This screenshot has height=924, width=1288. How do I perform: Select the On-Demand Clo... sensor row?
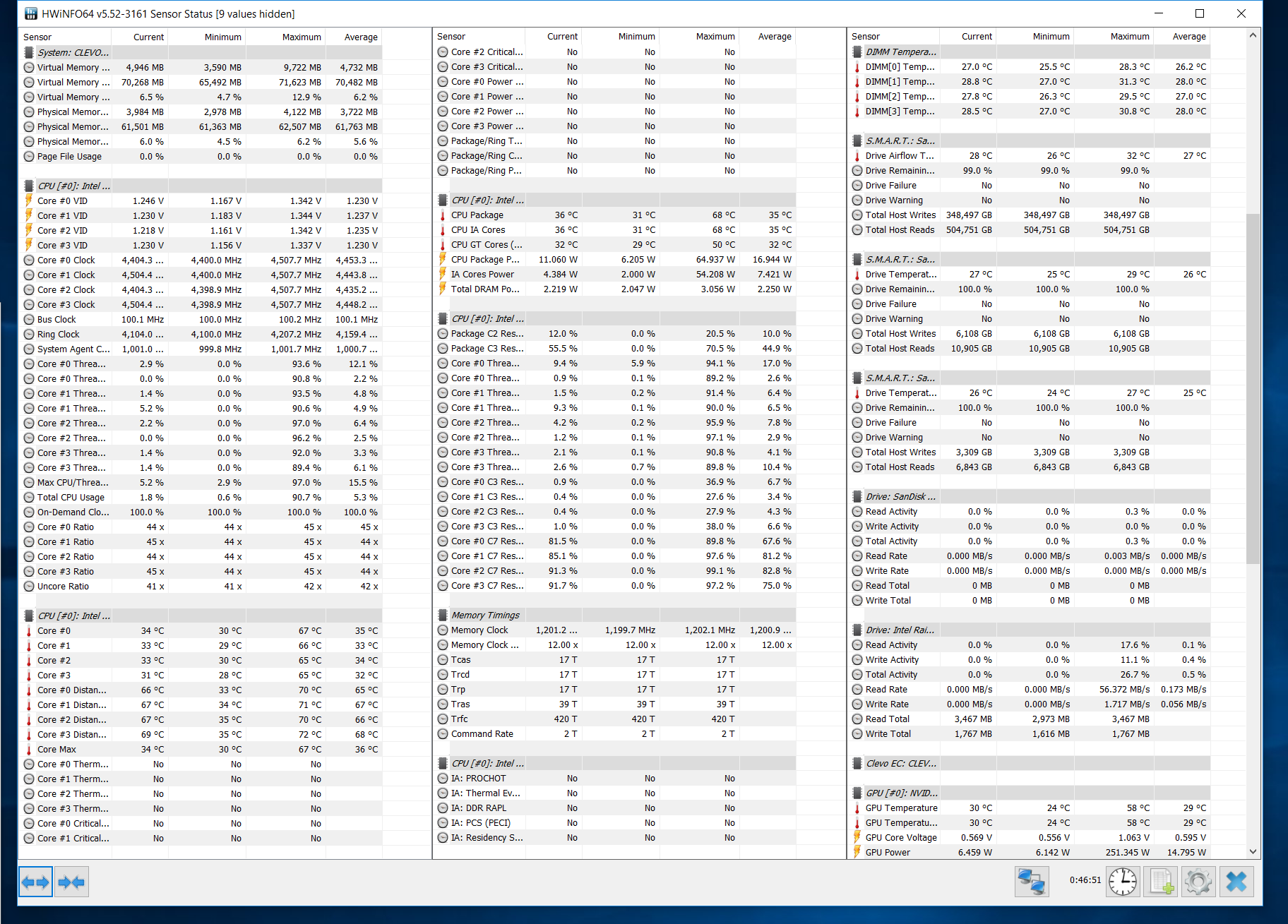pyautogui.click(x=200, y=512)
